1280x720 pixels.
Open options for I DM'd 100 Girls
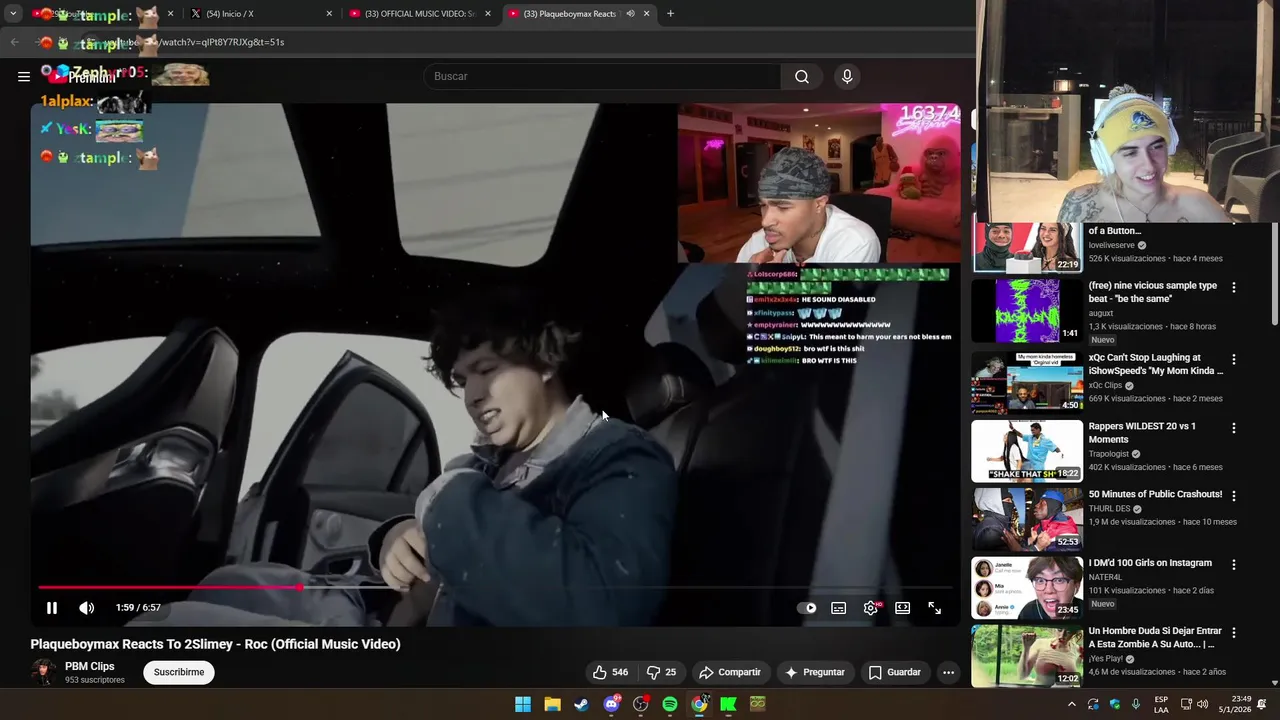1233,565
